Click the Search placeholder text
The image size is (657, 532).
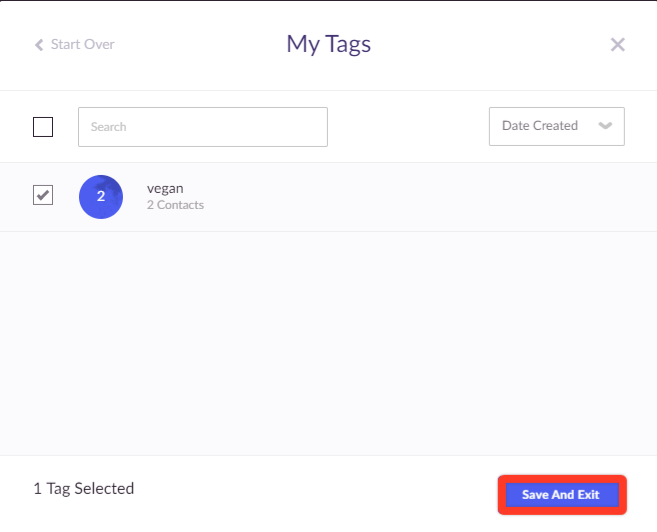click(x=109, y=127)
